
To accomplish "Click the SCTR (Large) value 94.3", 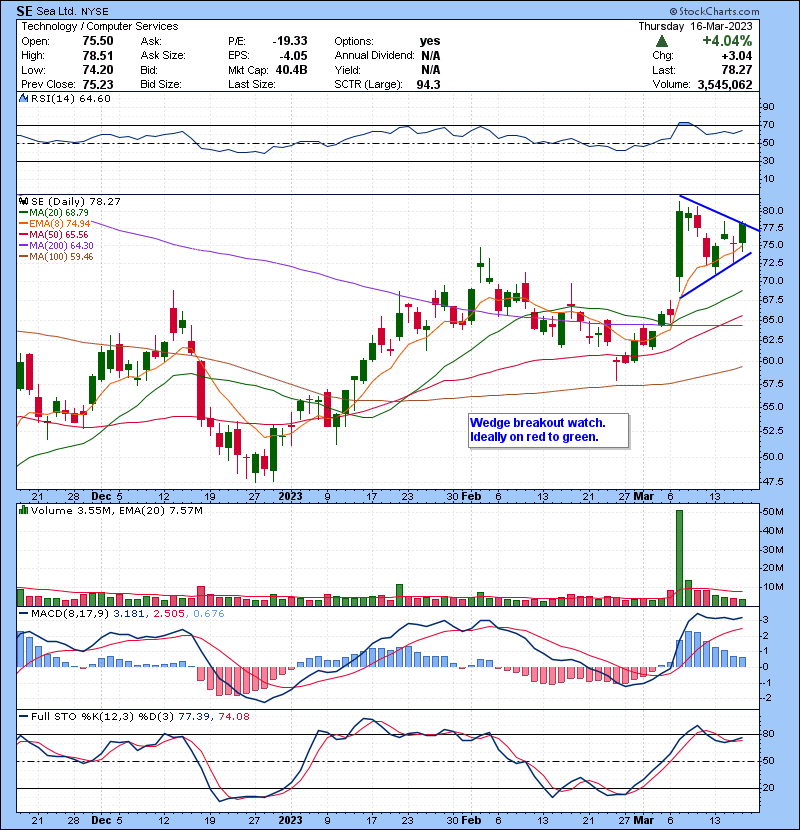I will coord(428,85).
